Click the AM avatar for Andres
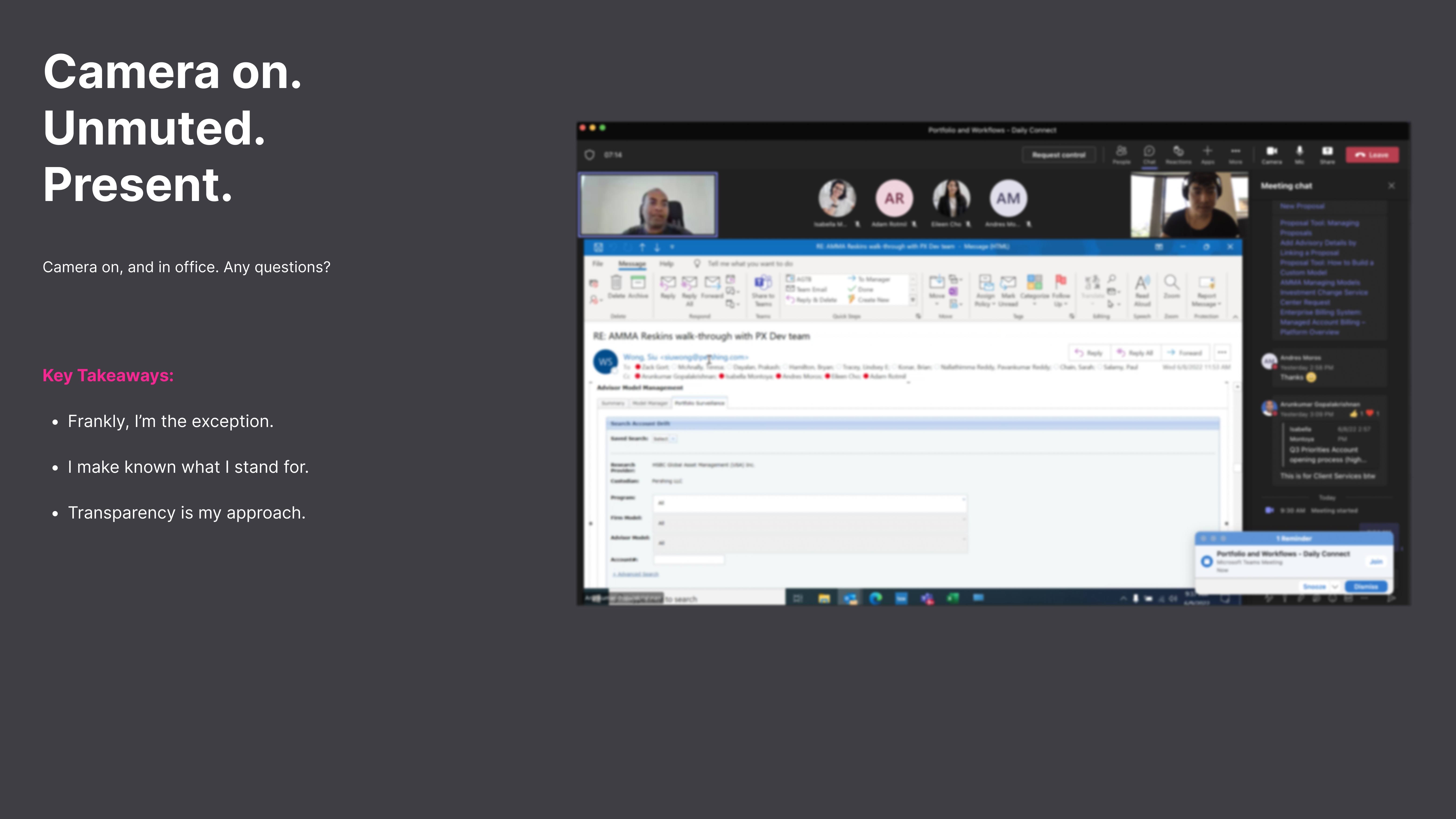This screenshot has width=1456, height=819. point(1008,198)
